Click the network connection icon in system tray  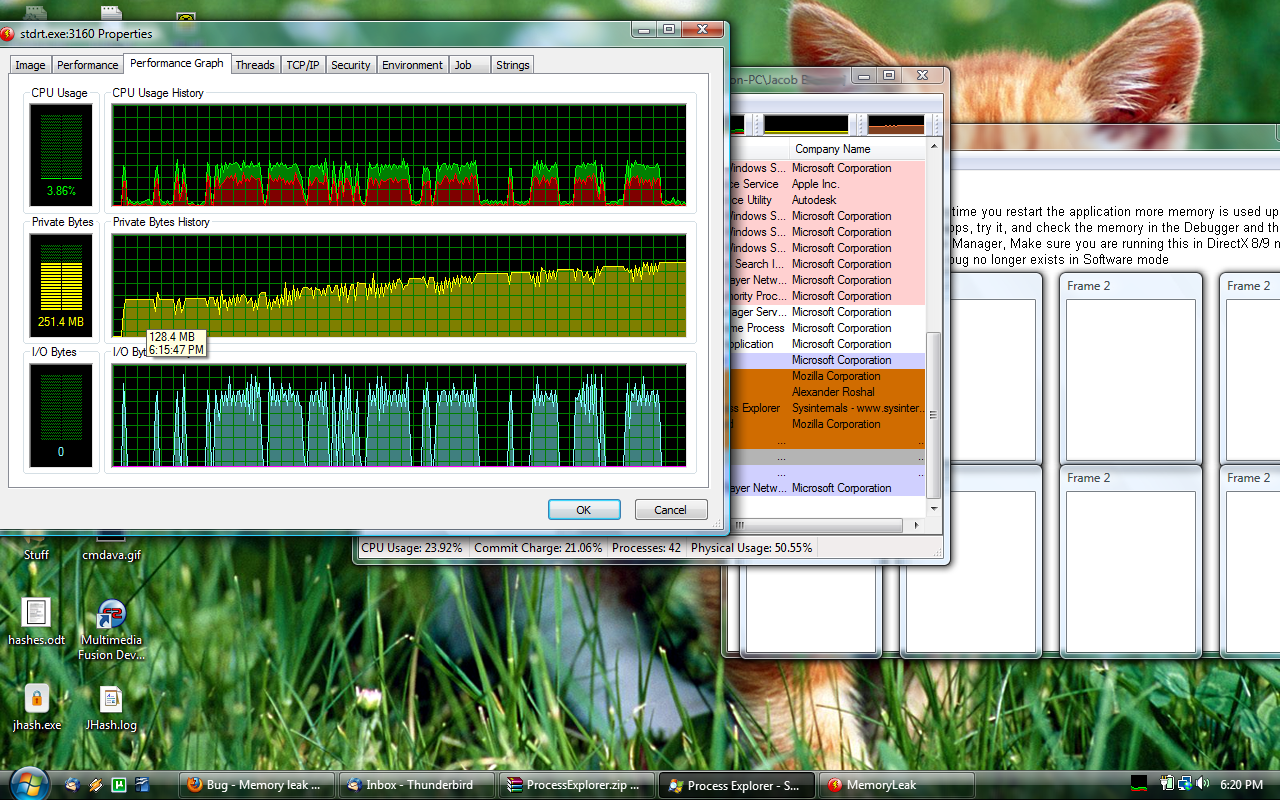coord(1184,784)
